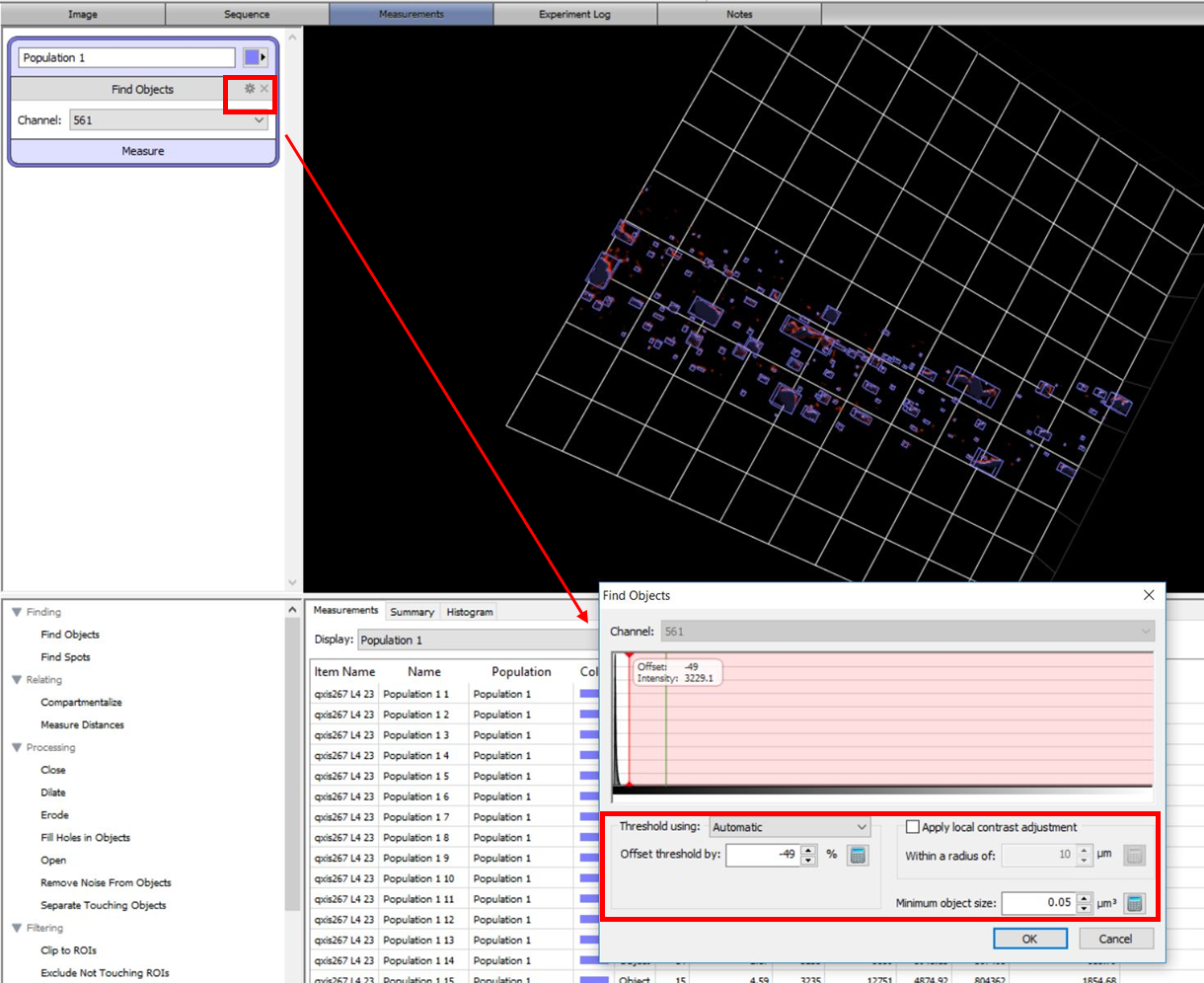
Task: Collapse the Filtering task group
Action: [17, 928]
